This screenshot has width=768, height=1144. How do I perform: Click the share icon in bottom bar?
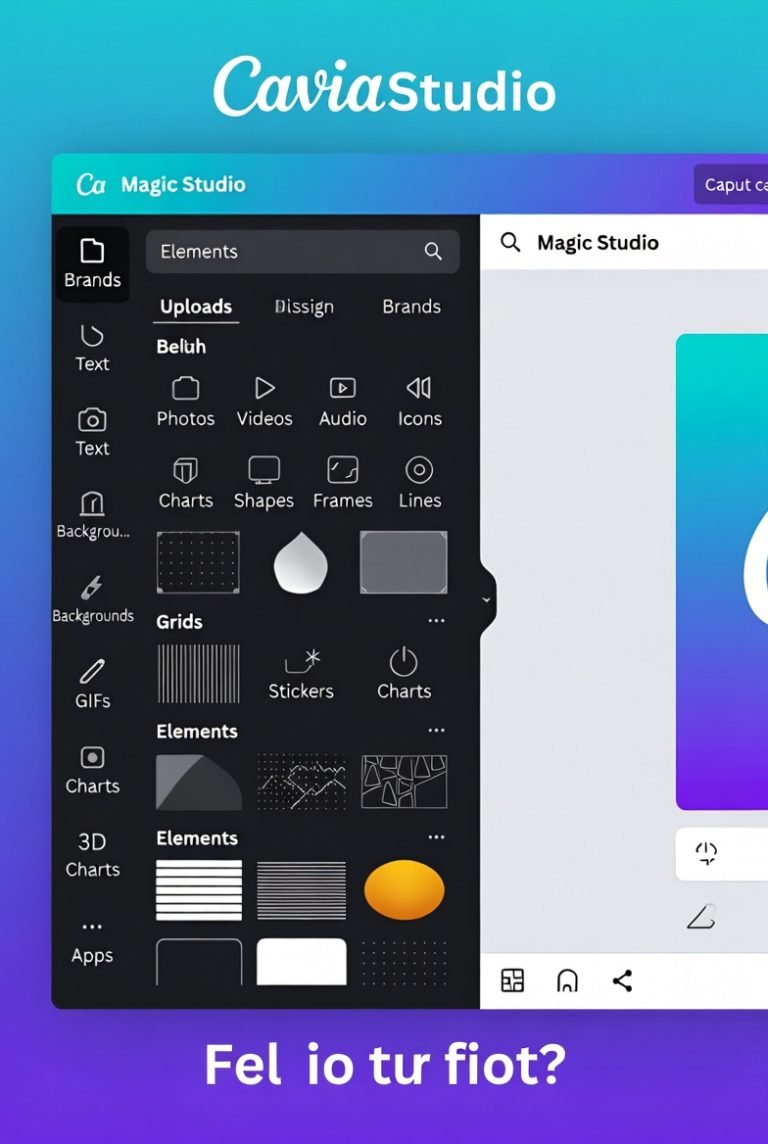pos(622,981)
